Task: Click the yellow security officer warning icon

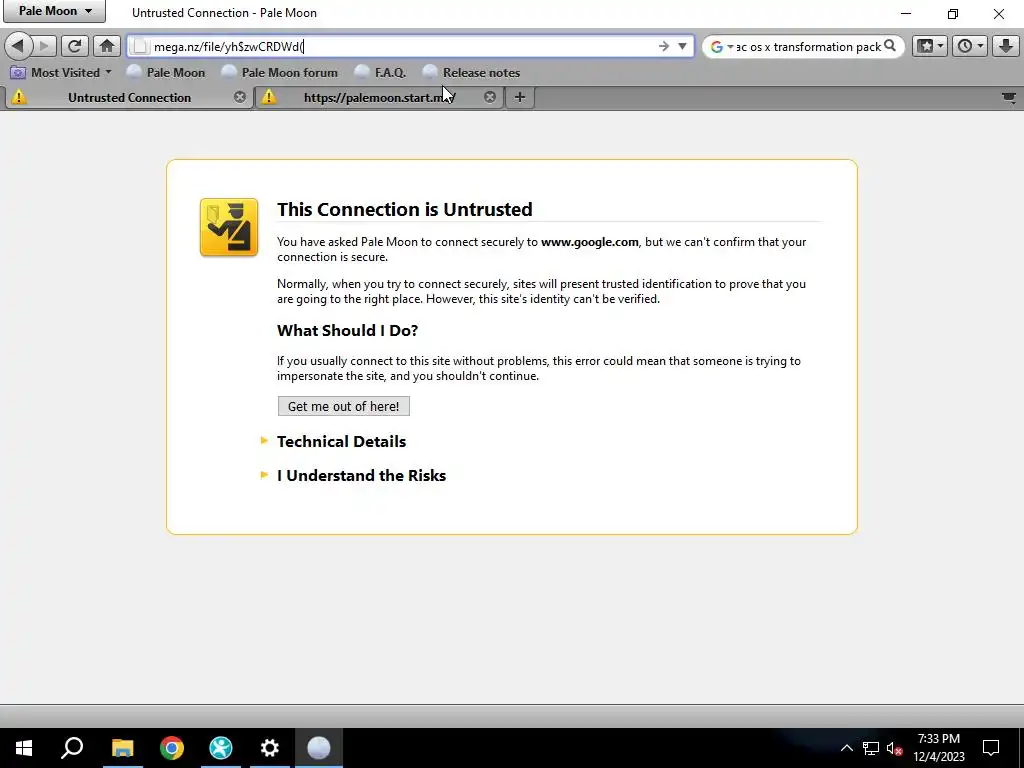Action: 229,227
